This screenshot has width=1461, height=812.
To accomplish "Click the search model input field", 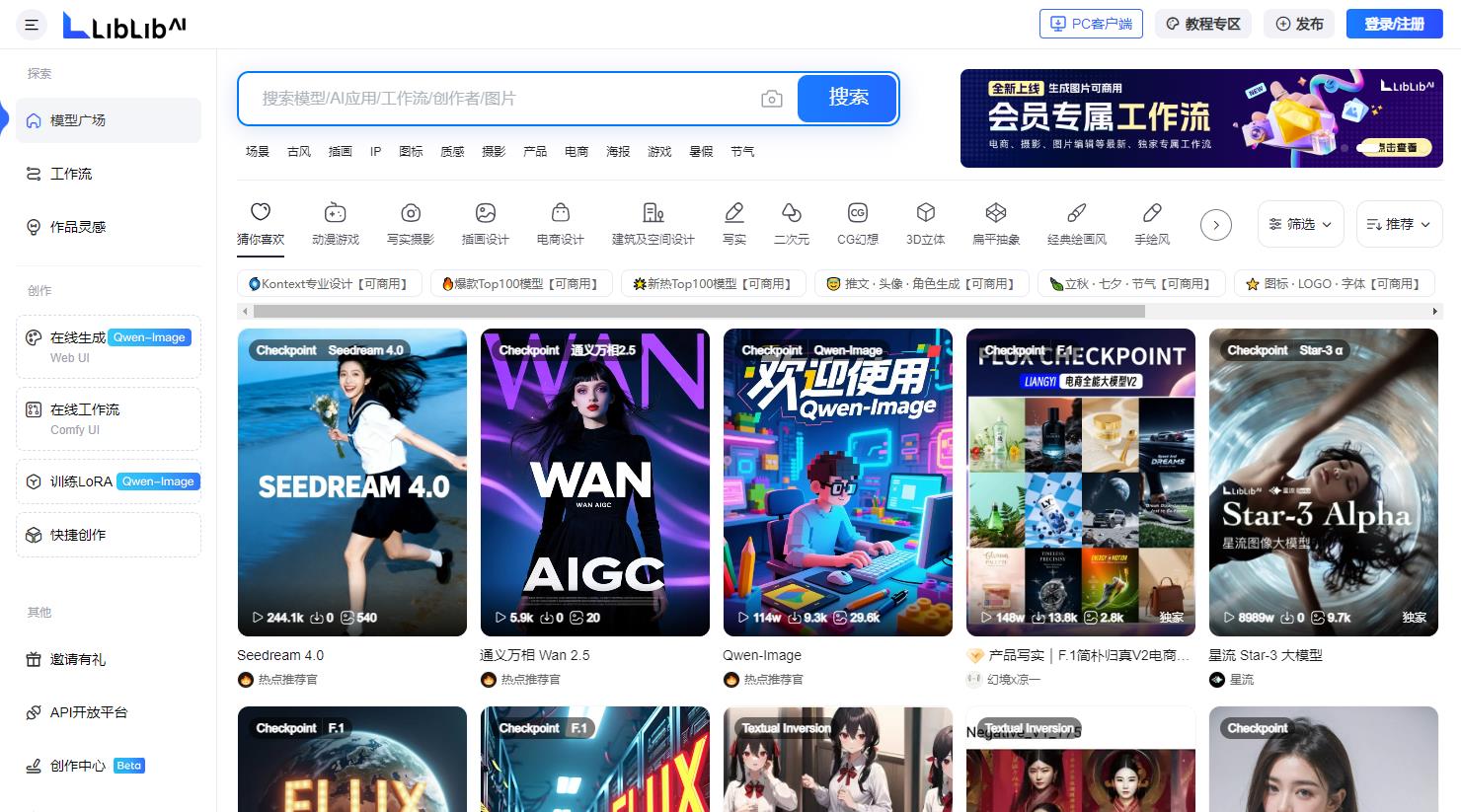I will point(503,99).
